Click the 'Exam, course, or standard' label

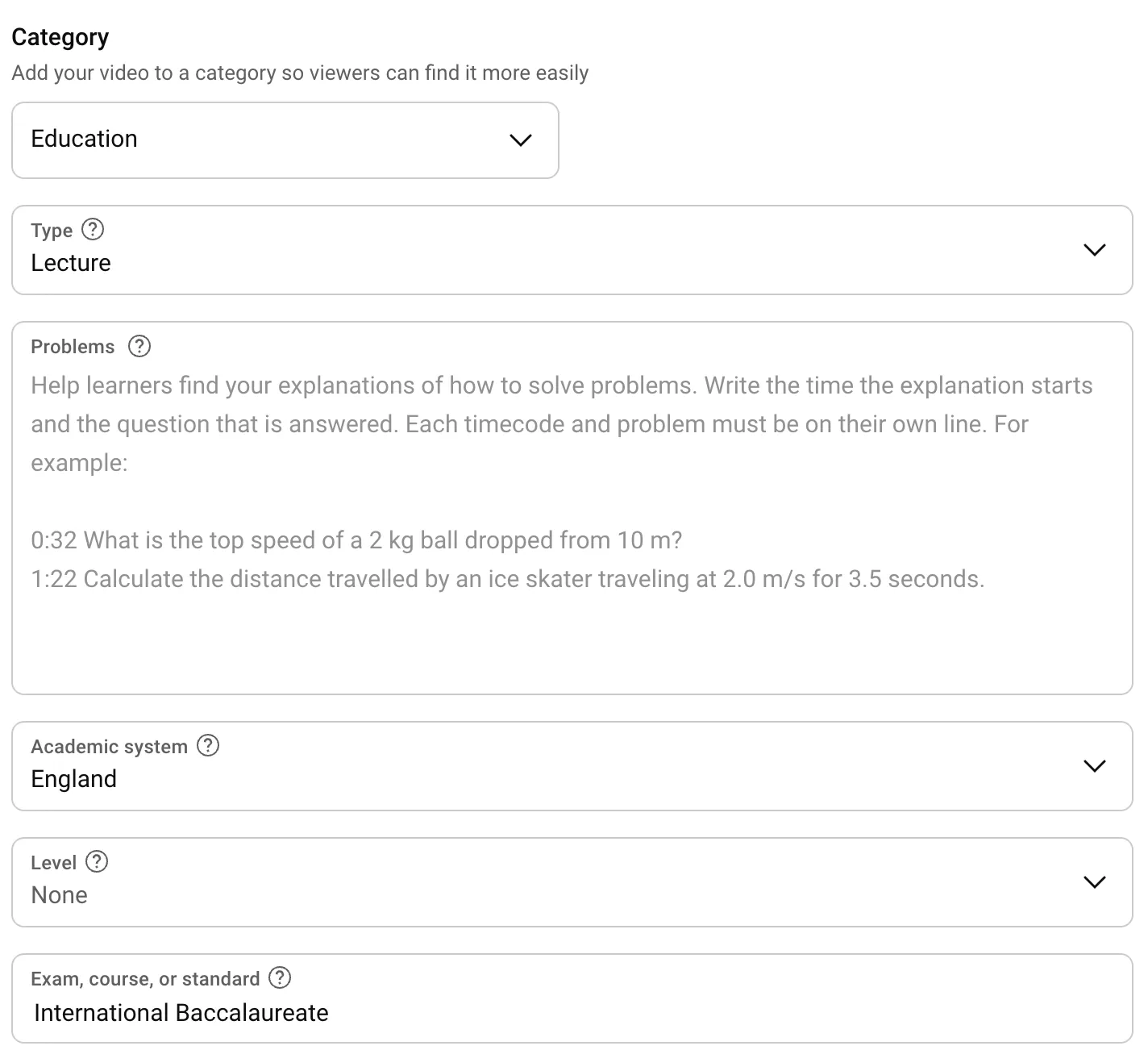click(x=145, y=979)
